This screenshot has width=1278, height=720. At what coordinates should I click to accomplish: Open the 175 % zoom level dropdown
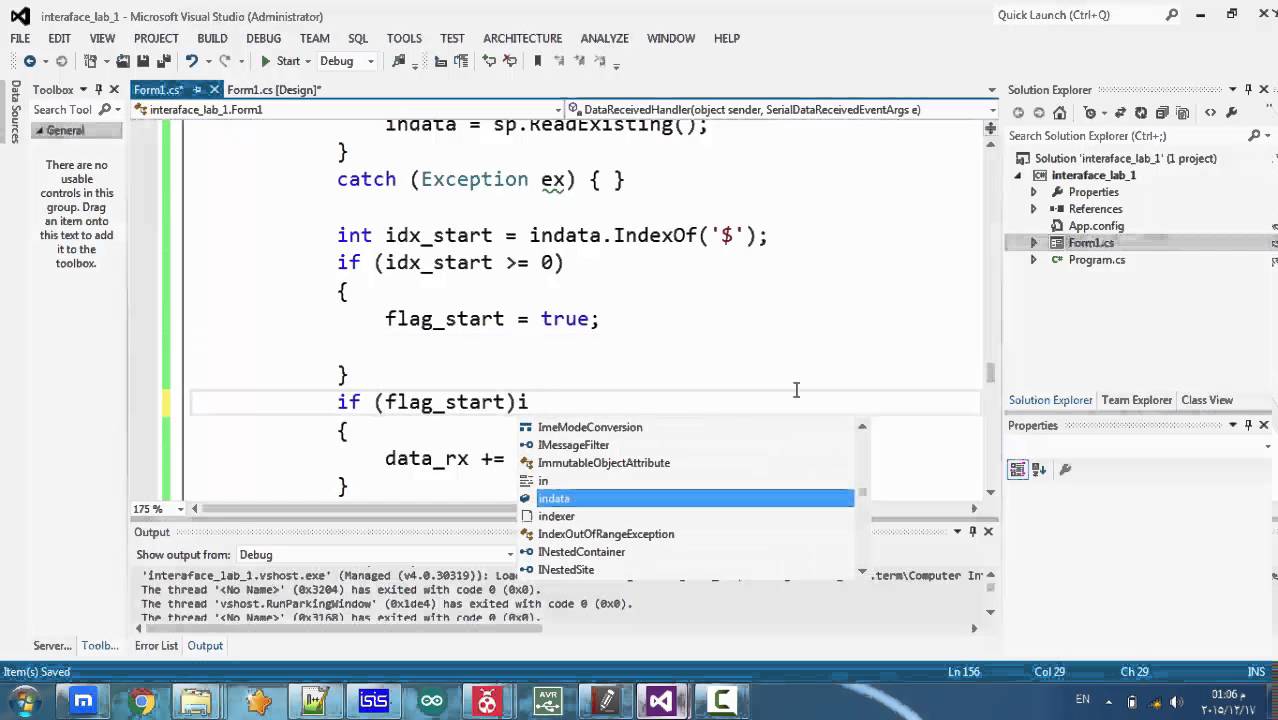[x=159, y=509]
